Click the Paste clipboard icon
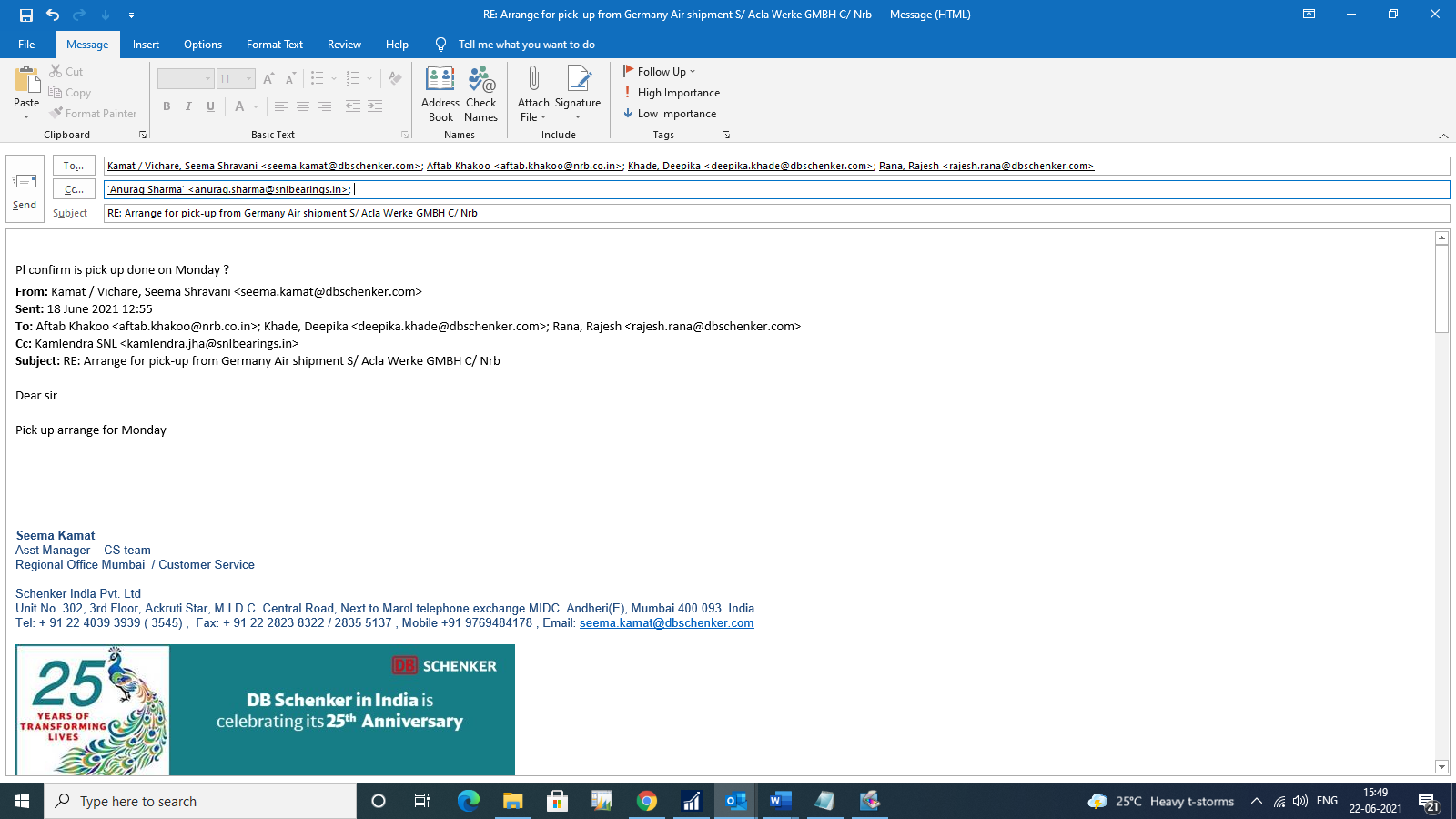Screen dimensions: 1456x819 [26, 82]
